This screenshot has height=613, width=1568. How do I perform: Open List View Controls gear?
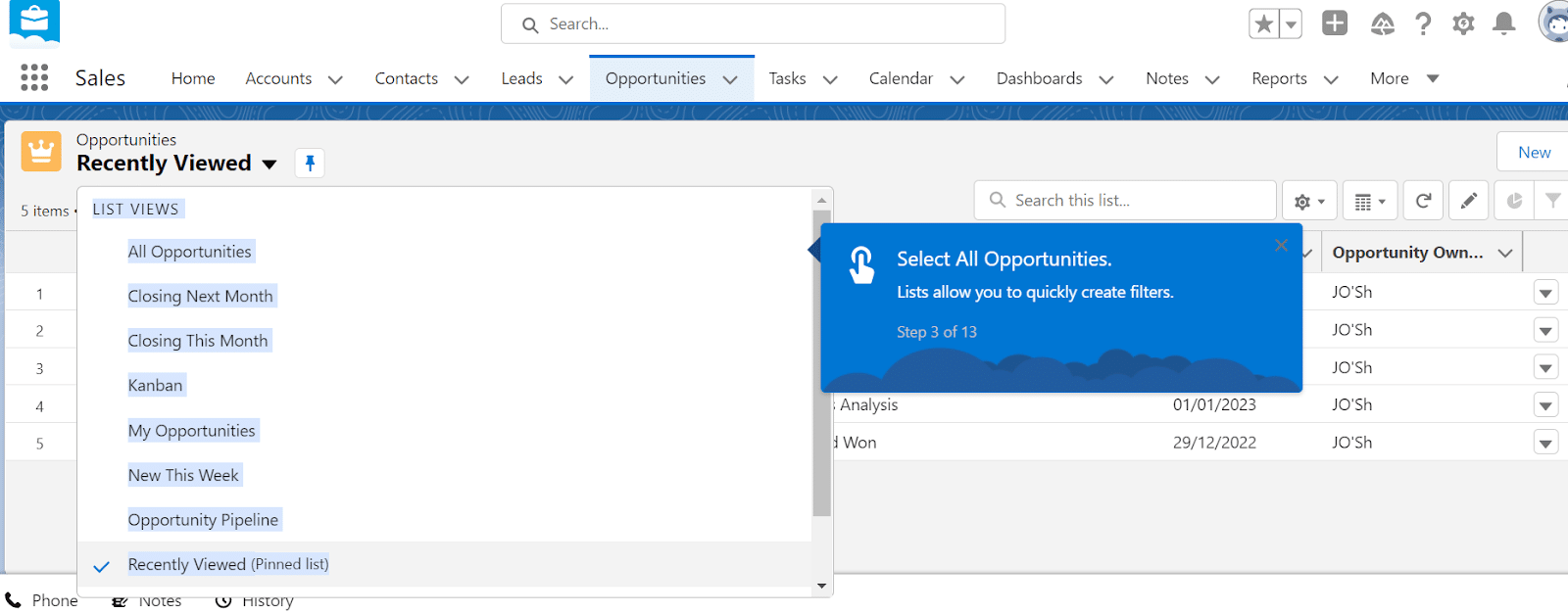(x=1309, y=201)
